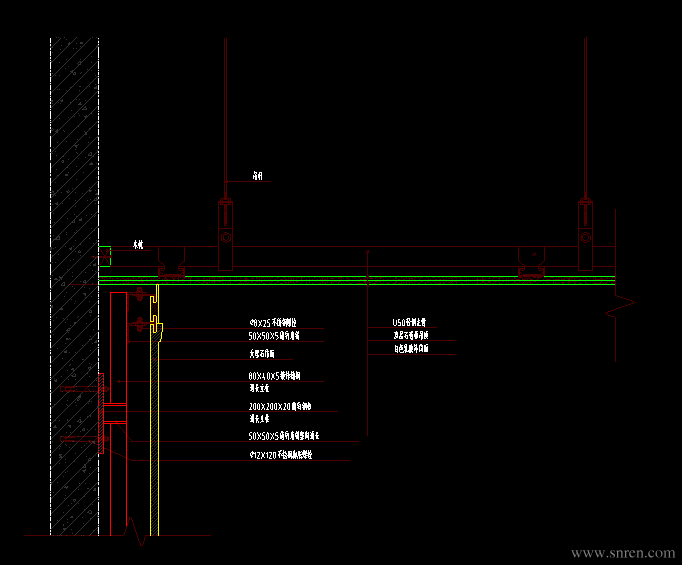
Task: Select the 80X40X5 annotation label
Action: point(274,376)
